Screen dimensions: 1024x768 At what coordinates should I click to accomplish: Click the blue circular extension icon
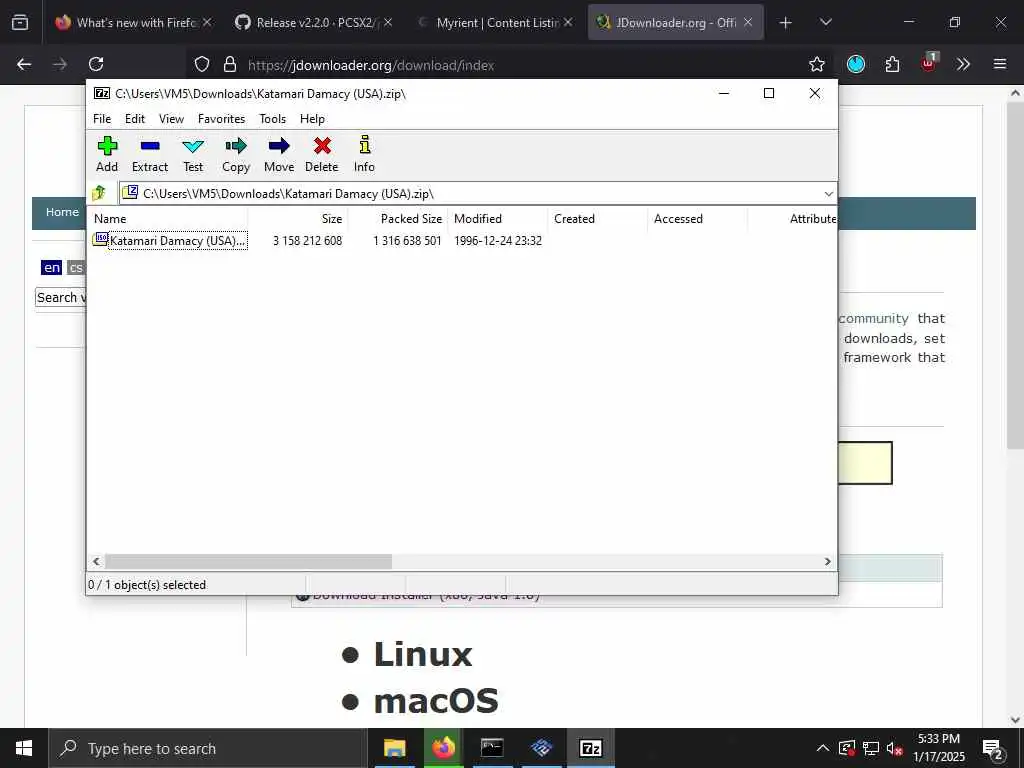click(856, 64)
